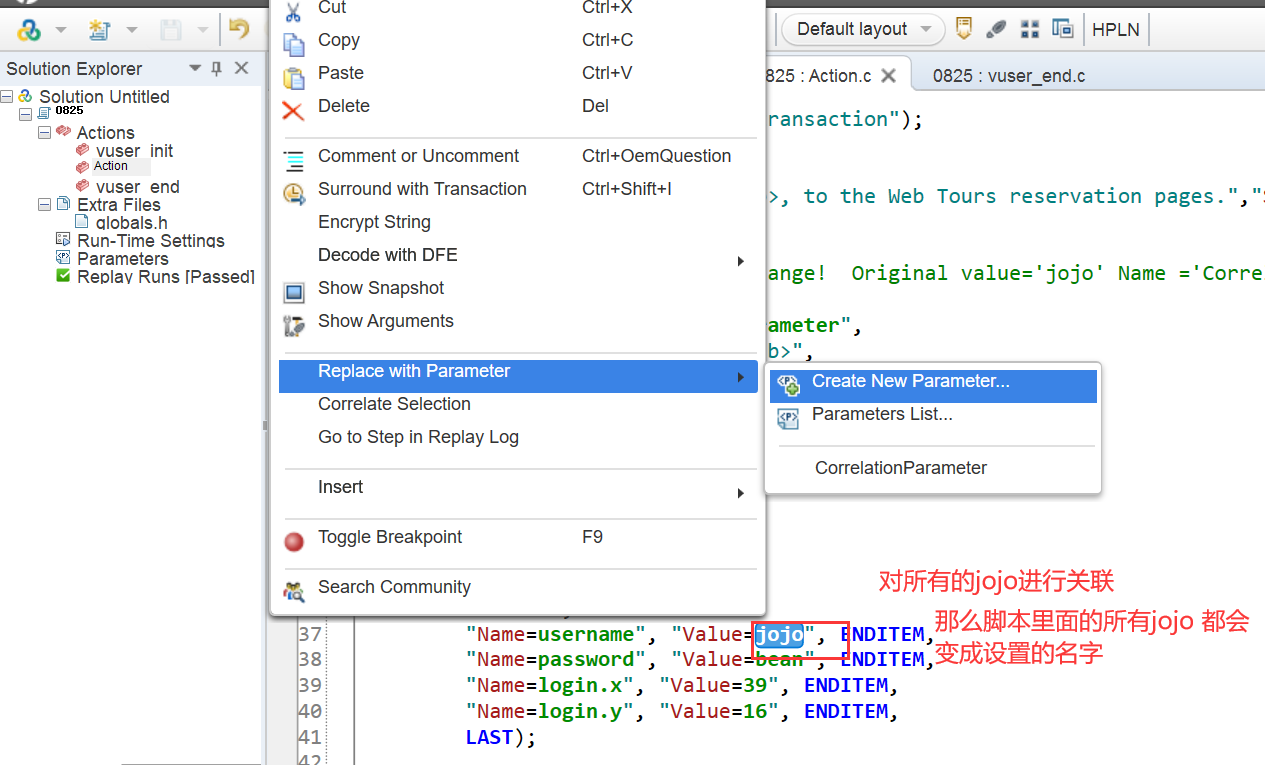The image size is (1265, 765).
Task: Collapse the 0825 script node
Action: tap(25, 114)
